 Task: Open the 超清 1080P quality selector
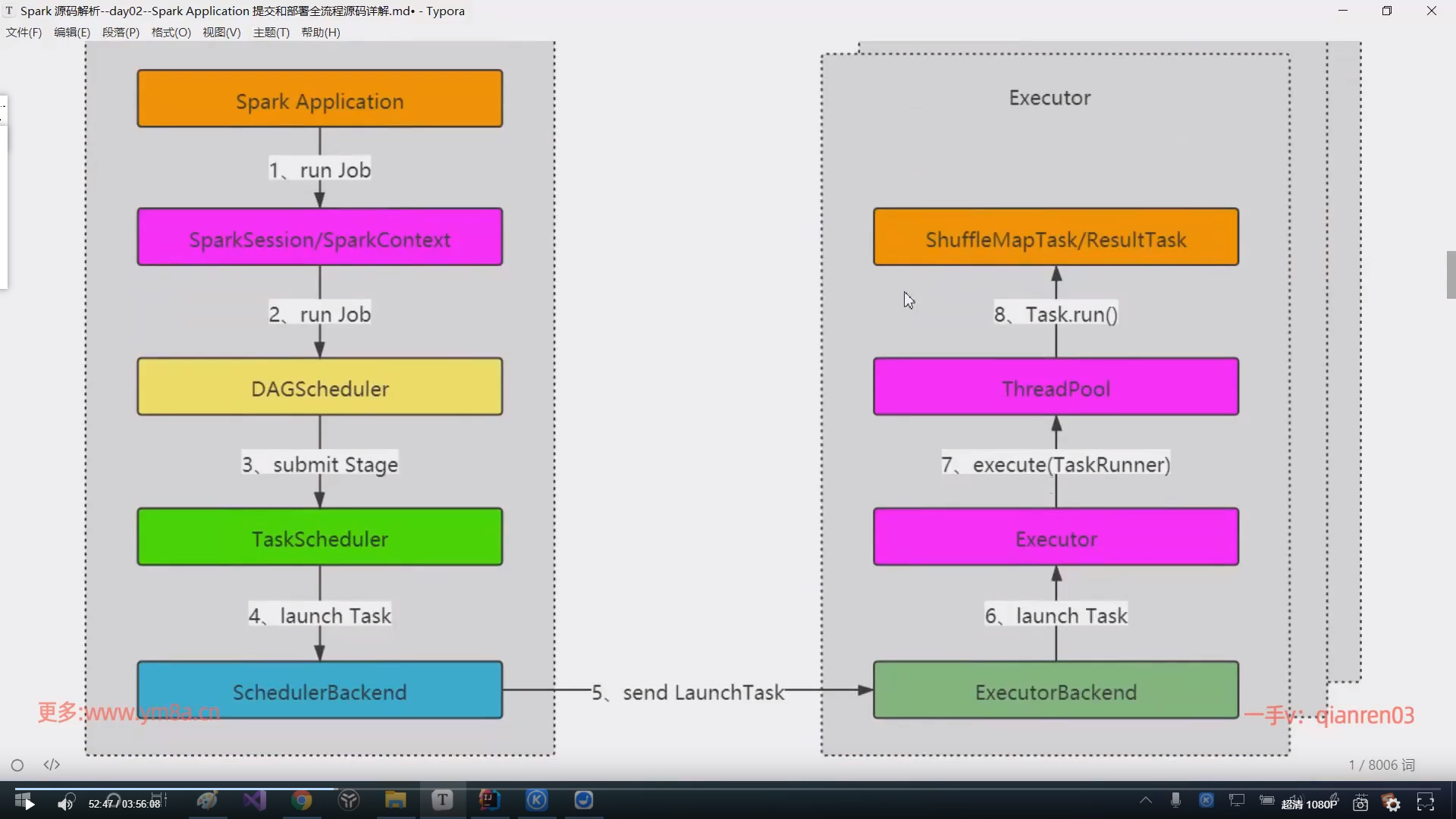pos(1309,804)
